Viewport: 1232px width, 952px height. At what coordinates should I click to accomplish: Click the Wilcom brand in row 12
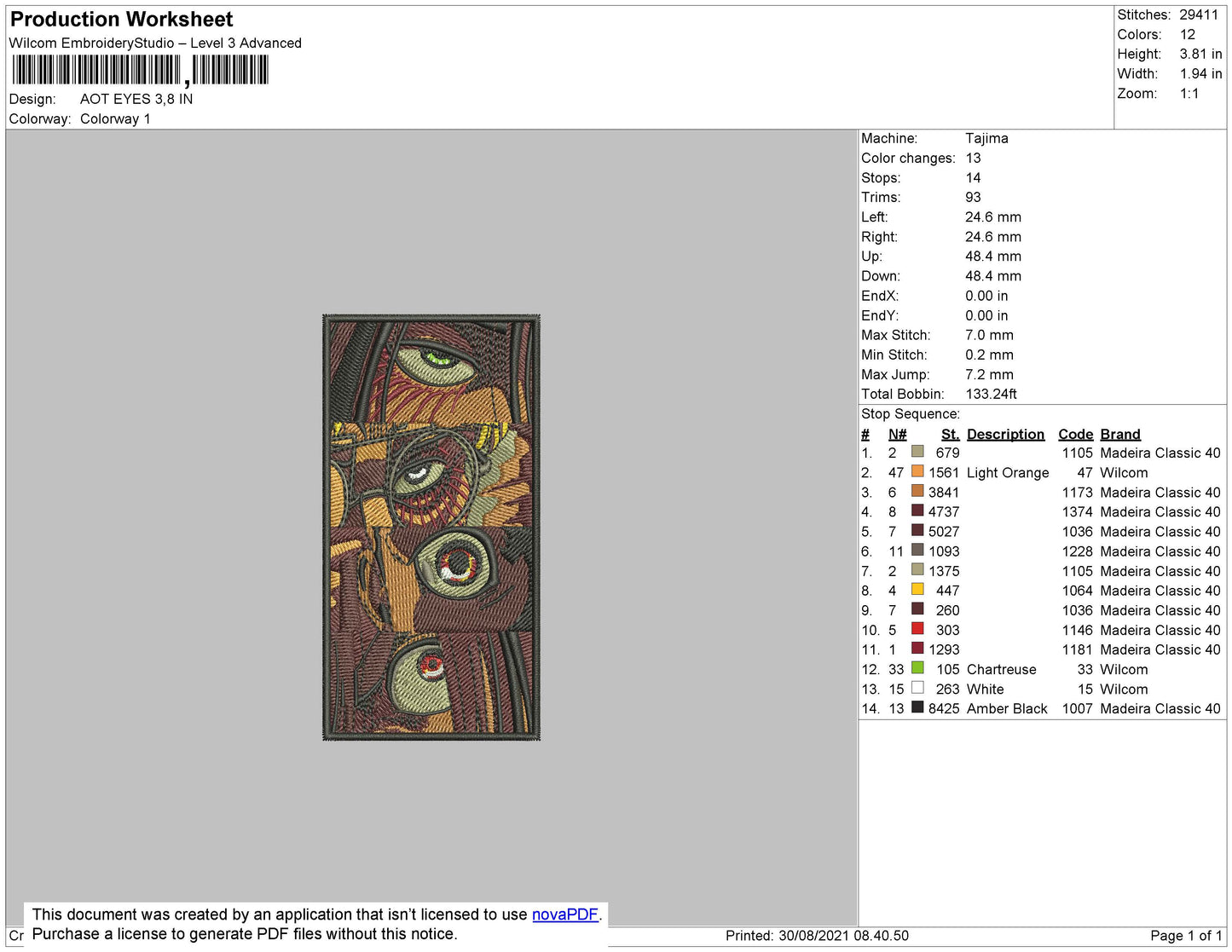[1124, 669]
